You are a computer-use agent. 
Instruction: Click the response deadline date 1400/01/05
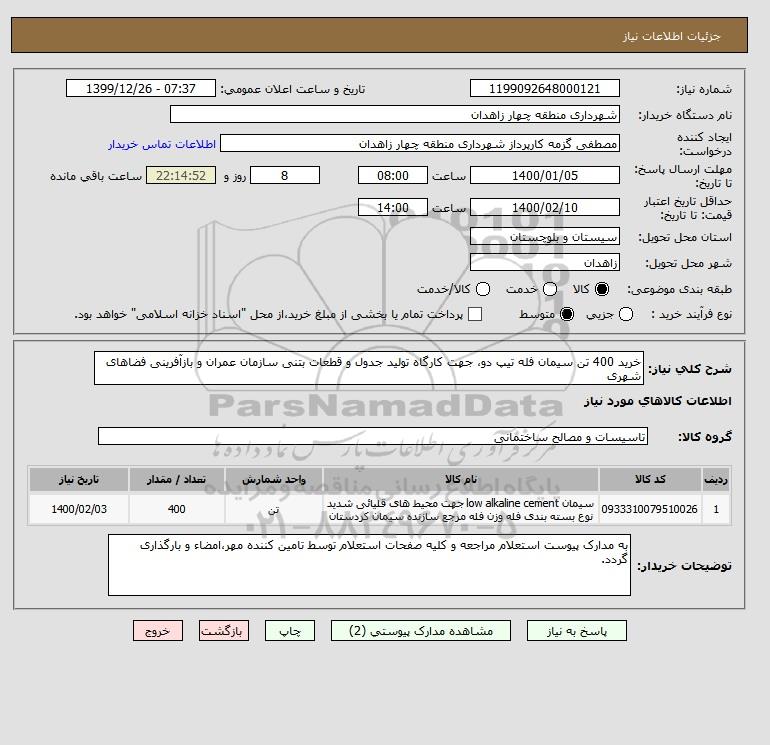click(x=545, y=175)
